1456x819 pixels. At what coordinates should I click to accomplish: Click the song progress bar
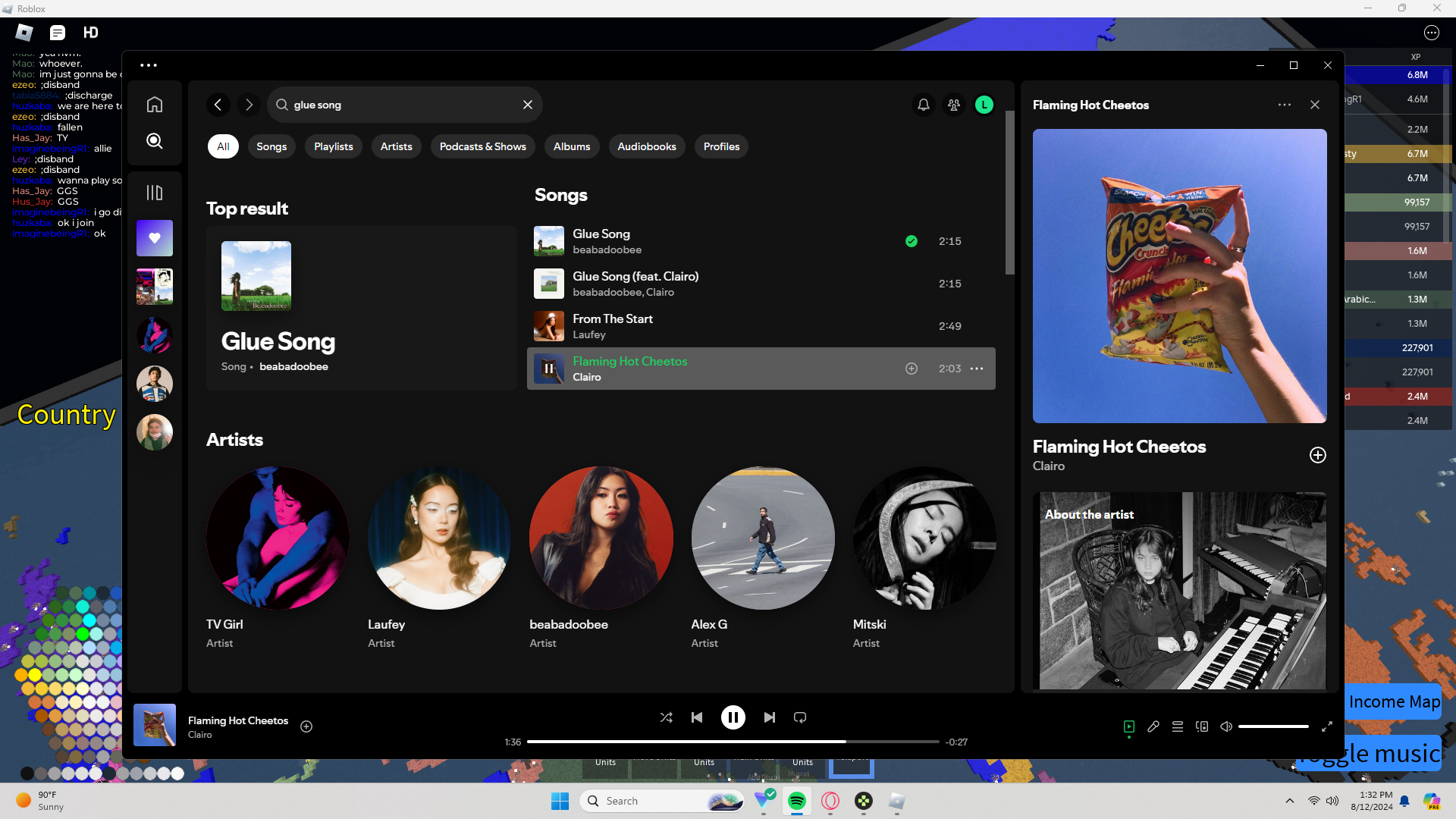733,742
